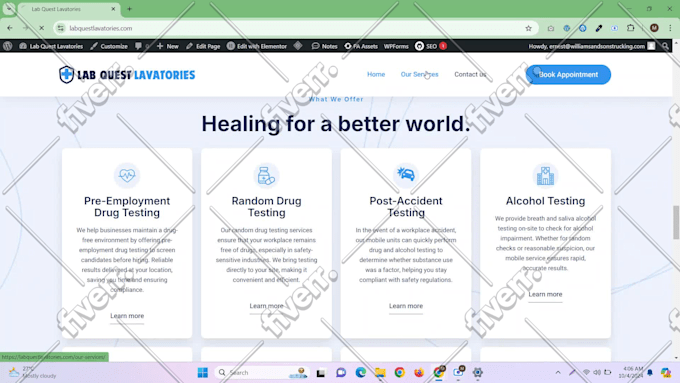Image resolution: width=680 pixels, height=383 pixels.
Task: Bookmark this page with the star icon
Action: pos(528,28)
